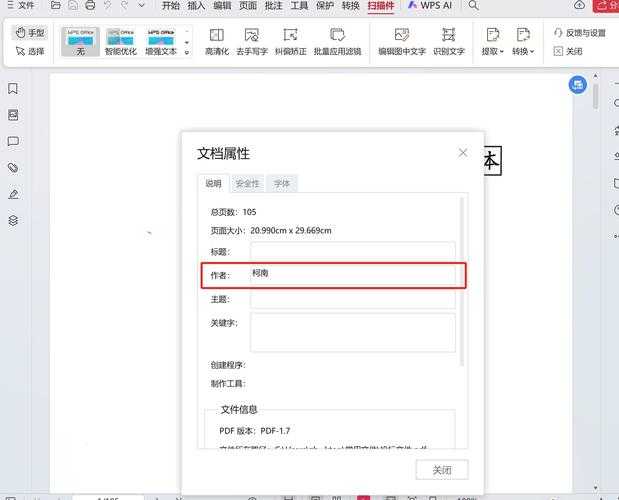Open the 转换 dropdown in the ribbon
This screenshot has height=500, width=619.
point(523,42)
